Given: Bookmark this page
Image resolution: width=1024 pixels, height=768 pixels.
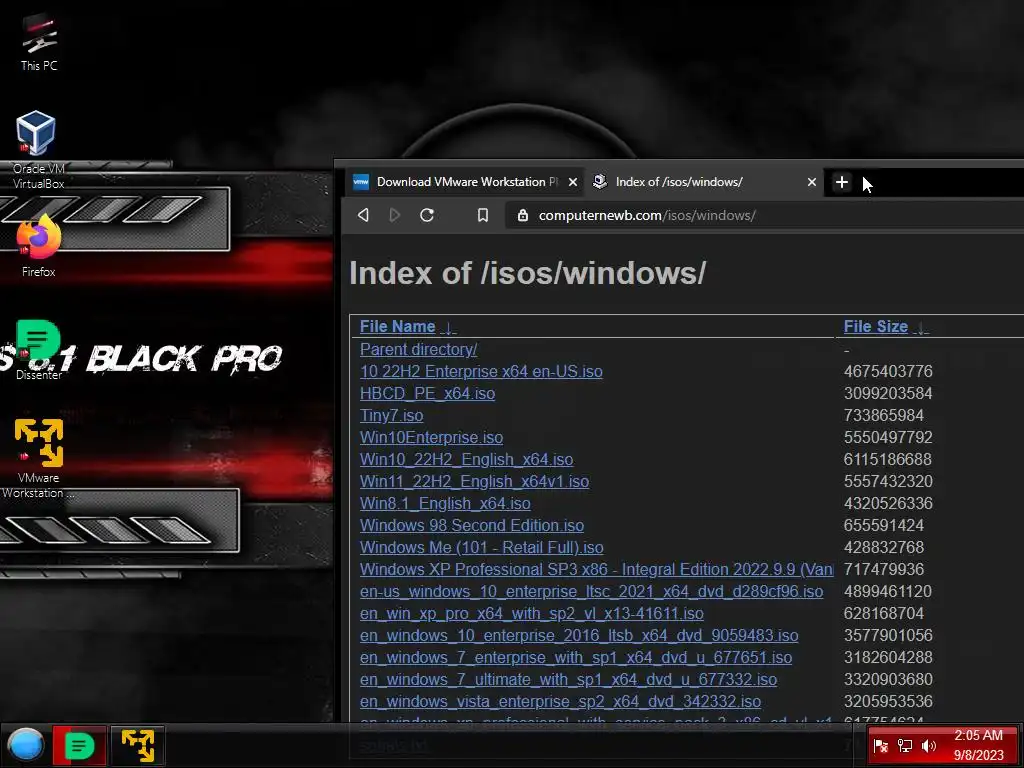Looking at the screenshot, I should click(x=483, y=215).
